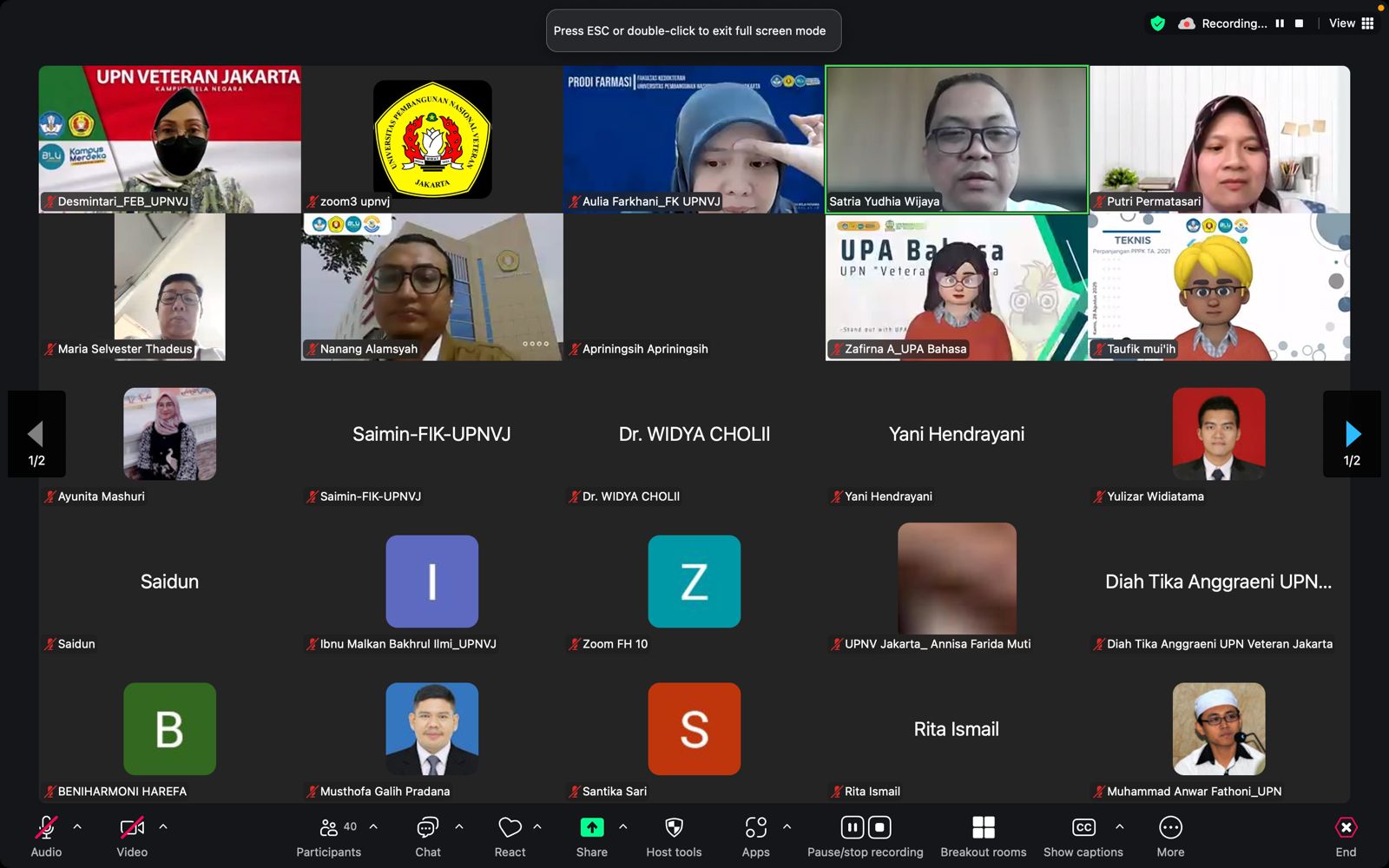The image size is (1389, 868).
Task: Open the View layout menu
Action: click(x=1351, y=23)
